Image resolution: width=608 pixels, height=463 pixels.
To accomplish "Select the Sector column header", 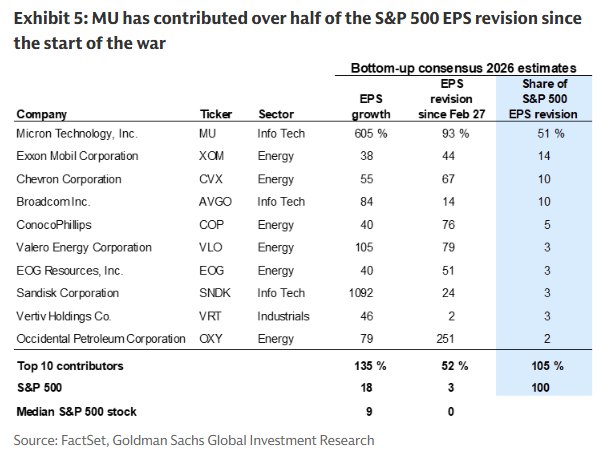I will pyautogui.click(x=275, y=114).
